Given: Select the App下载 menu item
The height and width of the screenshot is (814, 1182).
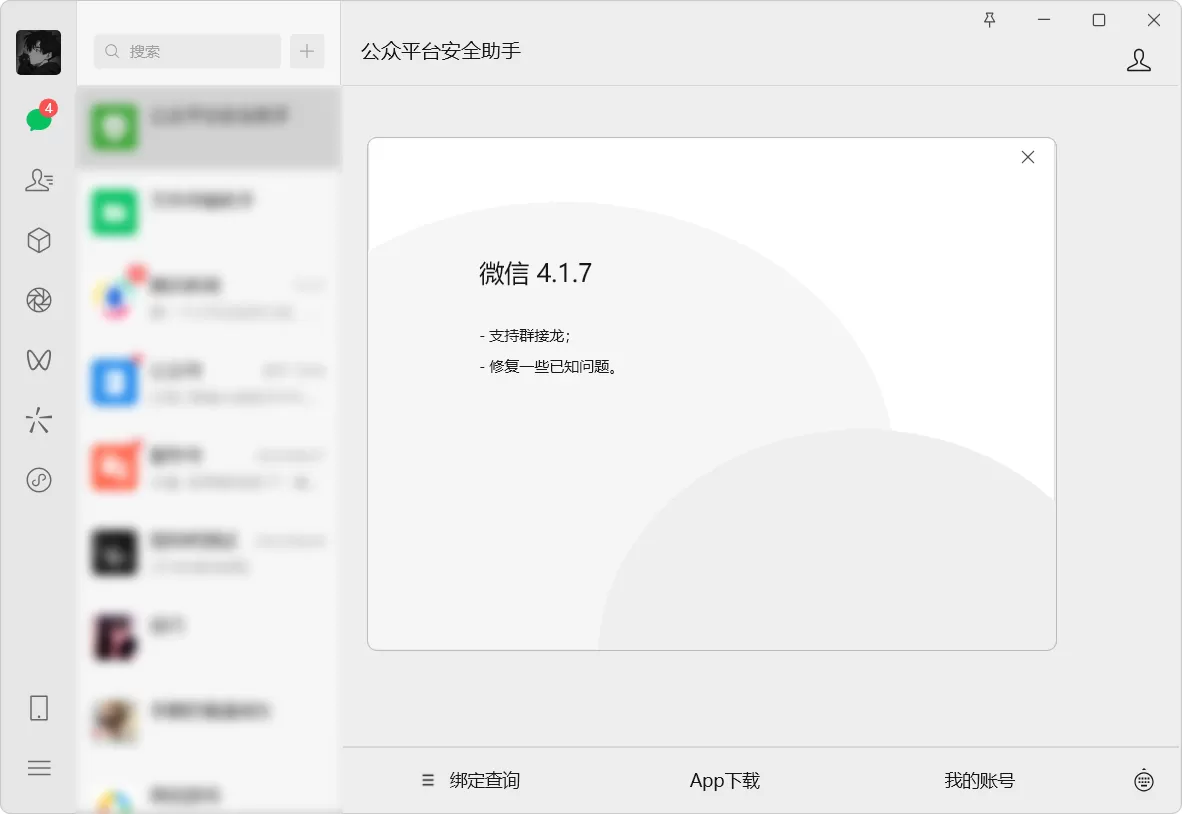Looking at the screenshot, I should [724, 780].
